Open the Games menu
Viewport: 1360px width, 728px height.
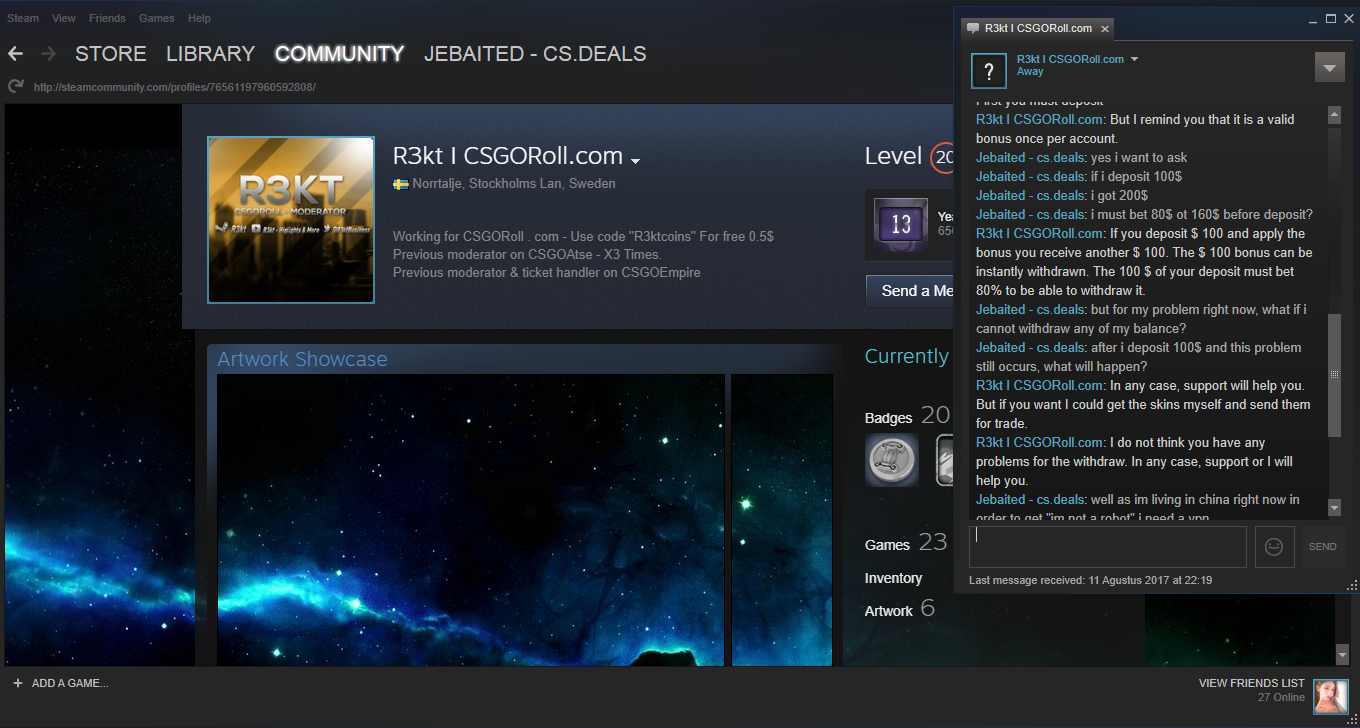156,18
